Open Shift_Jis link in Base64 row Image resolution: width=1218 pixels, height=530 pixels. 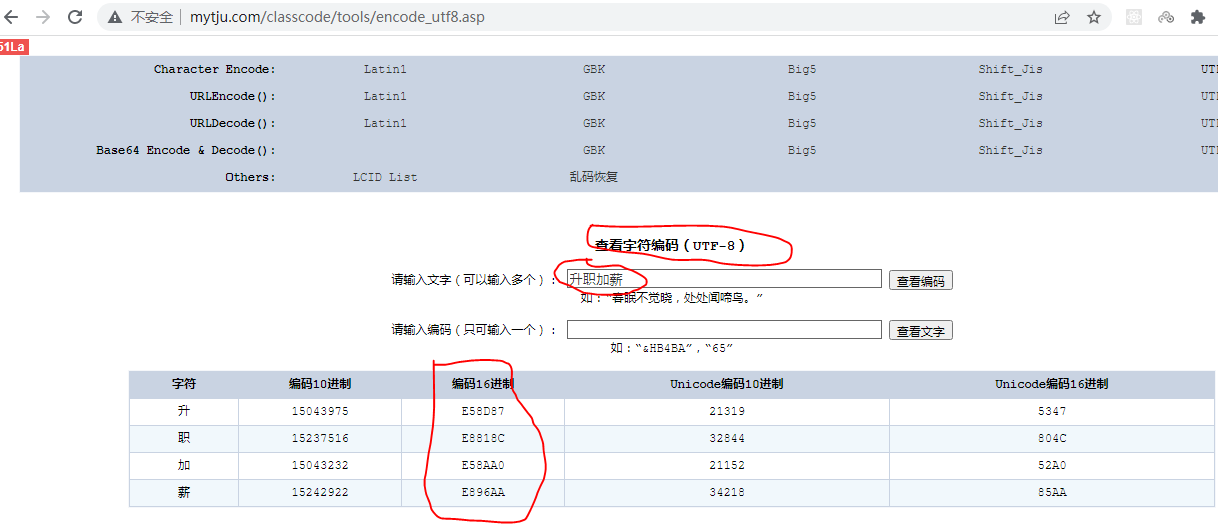click(x=1010, y=150)
